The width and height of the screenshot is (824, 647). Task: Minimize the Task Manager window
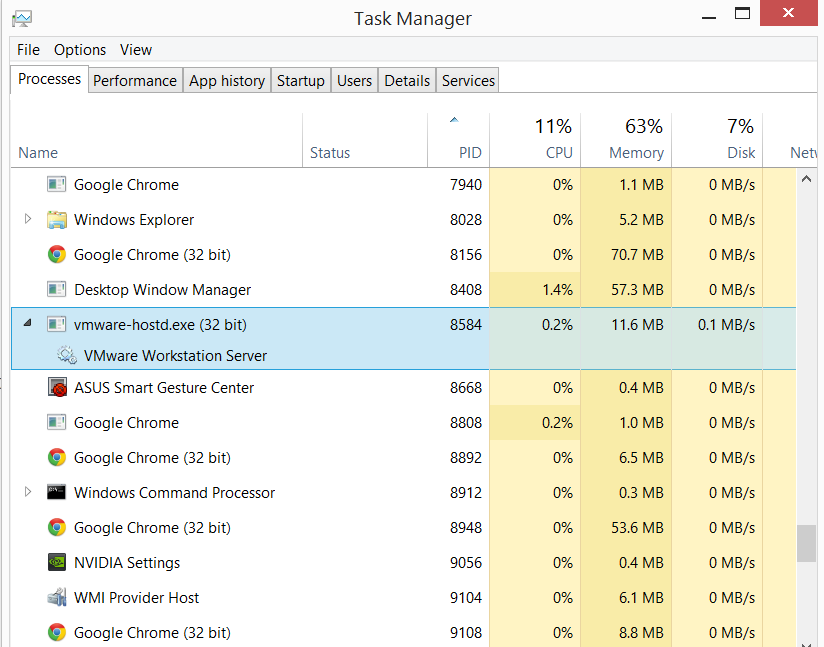pyautogui.click(x=709, y=17)
